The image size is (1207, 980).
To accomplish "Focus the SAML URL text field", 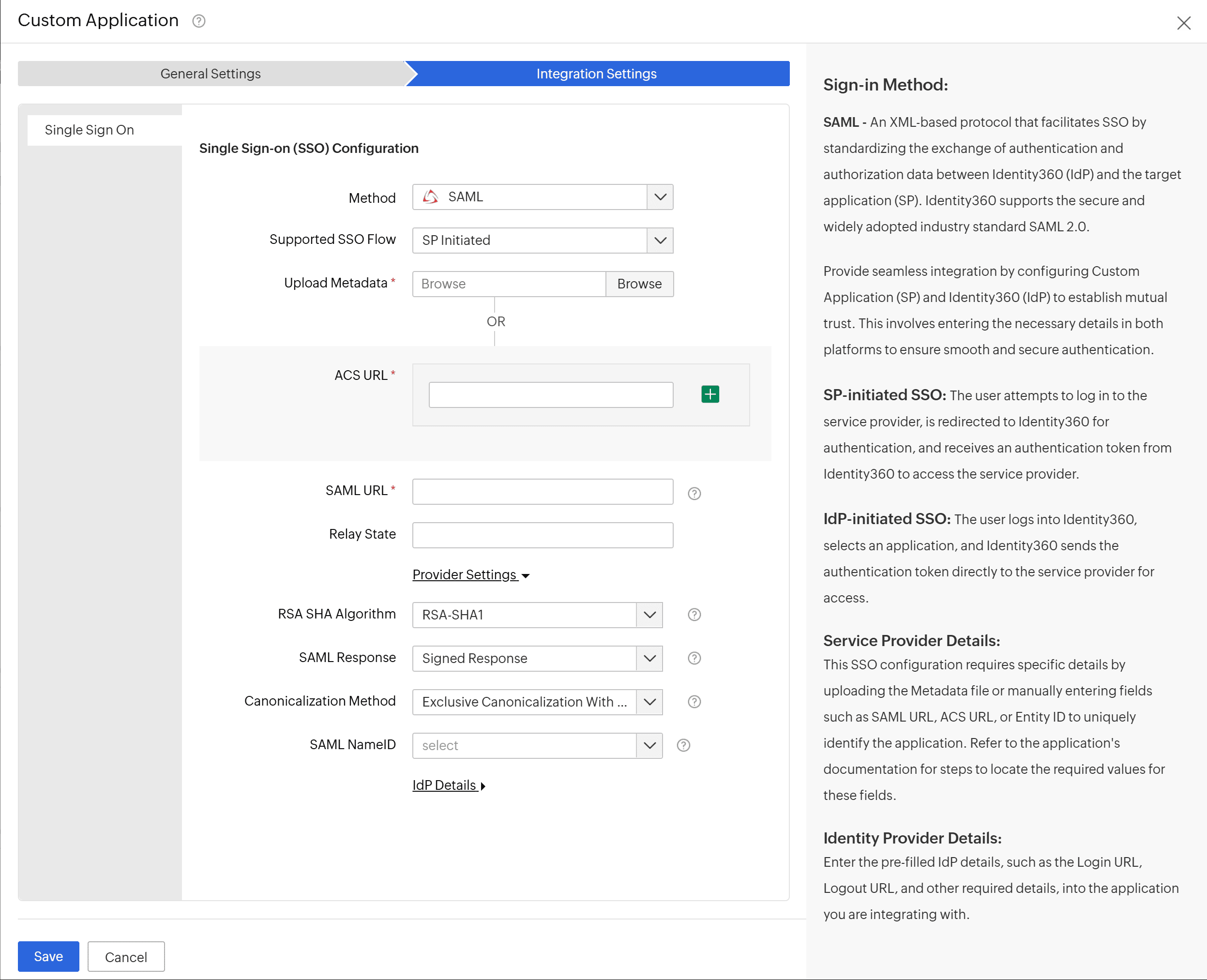I will 543,492.
